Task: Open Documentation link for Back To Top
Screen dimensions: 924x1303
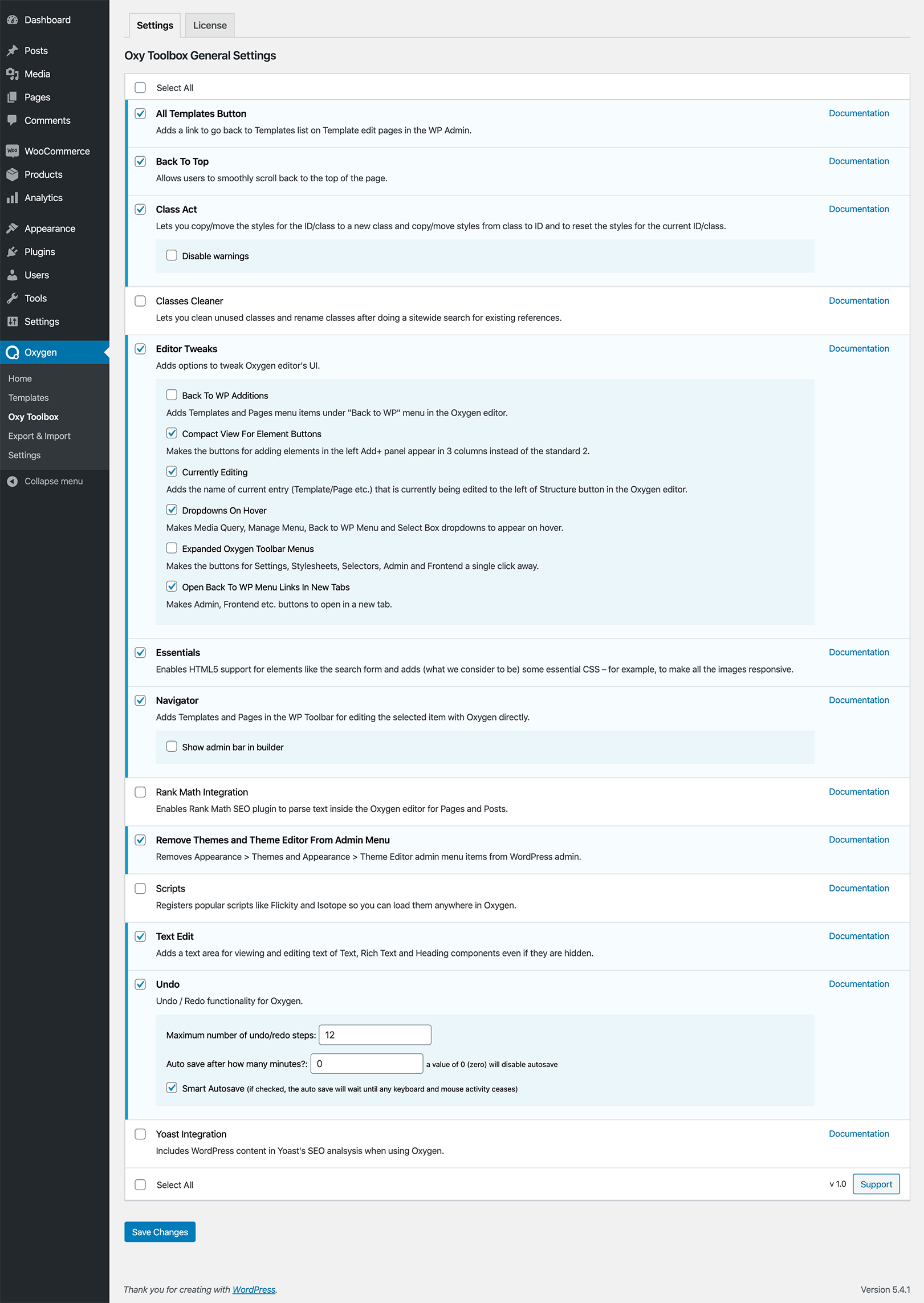Action: pos(859,161)
